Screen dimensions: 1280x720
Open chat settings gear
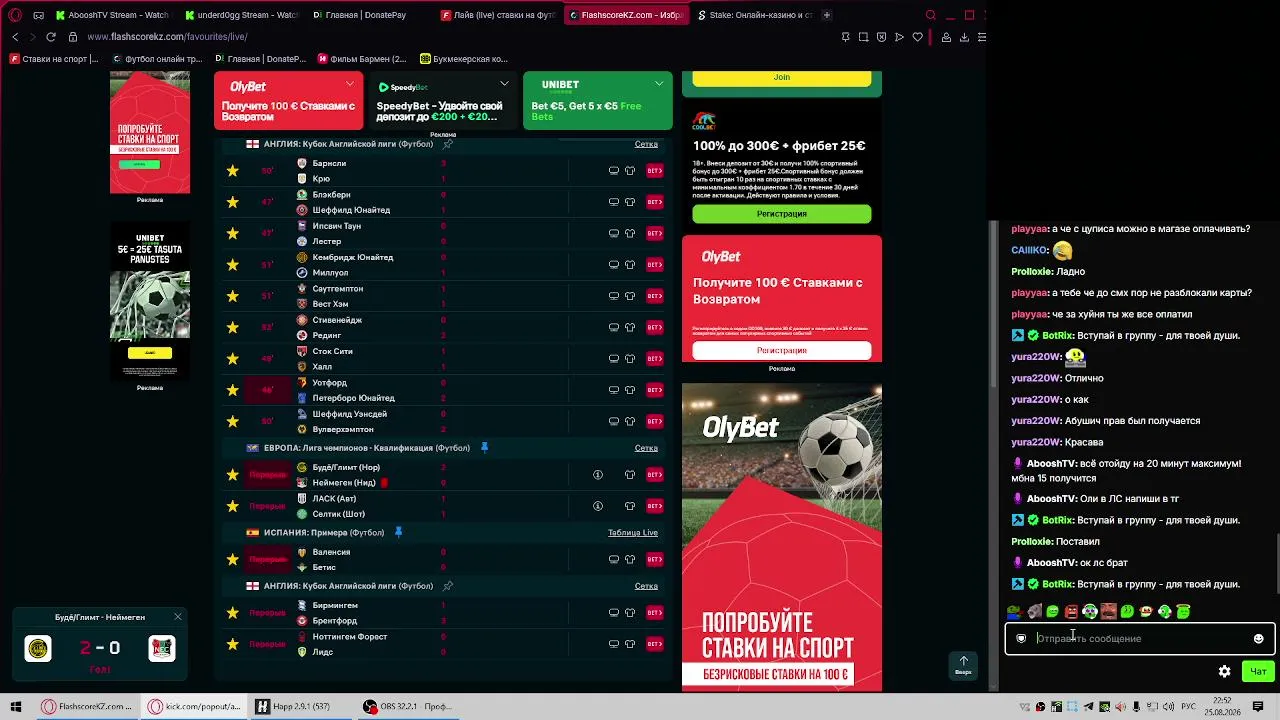(x=1224, y=672)
